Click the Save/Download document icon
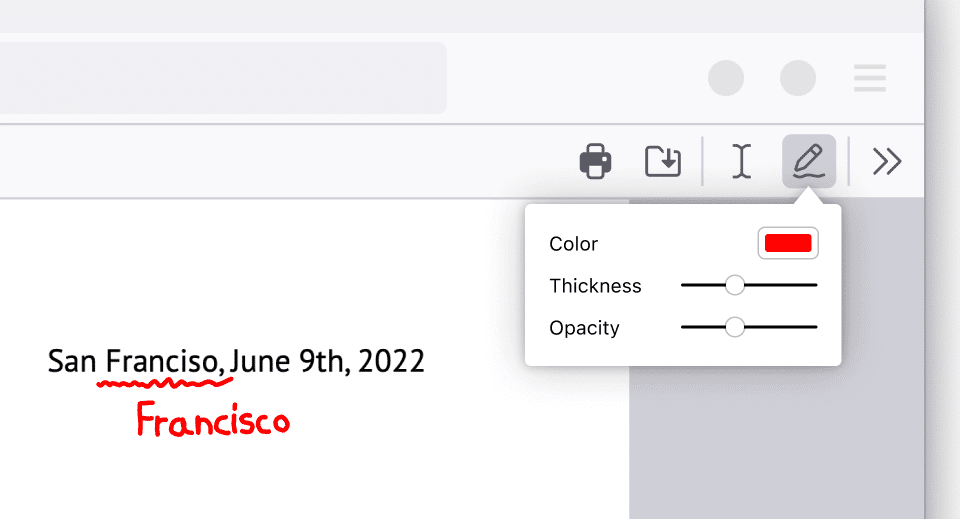The image size is (961, 520). click(663, 161)
